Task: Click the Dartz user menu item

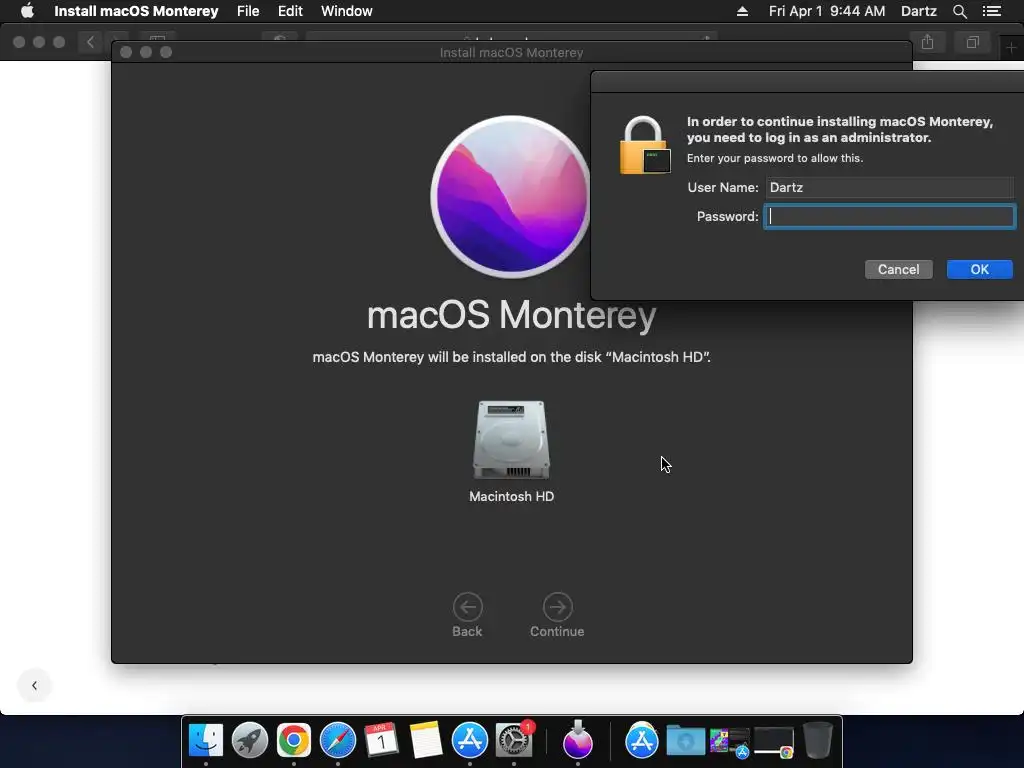Action: [918, 11]
